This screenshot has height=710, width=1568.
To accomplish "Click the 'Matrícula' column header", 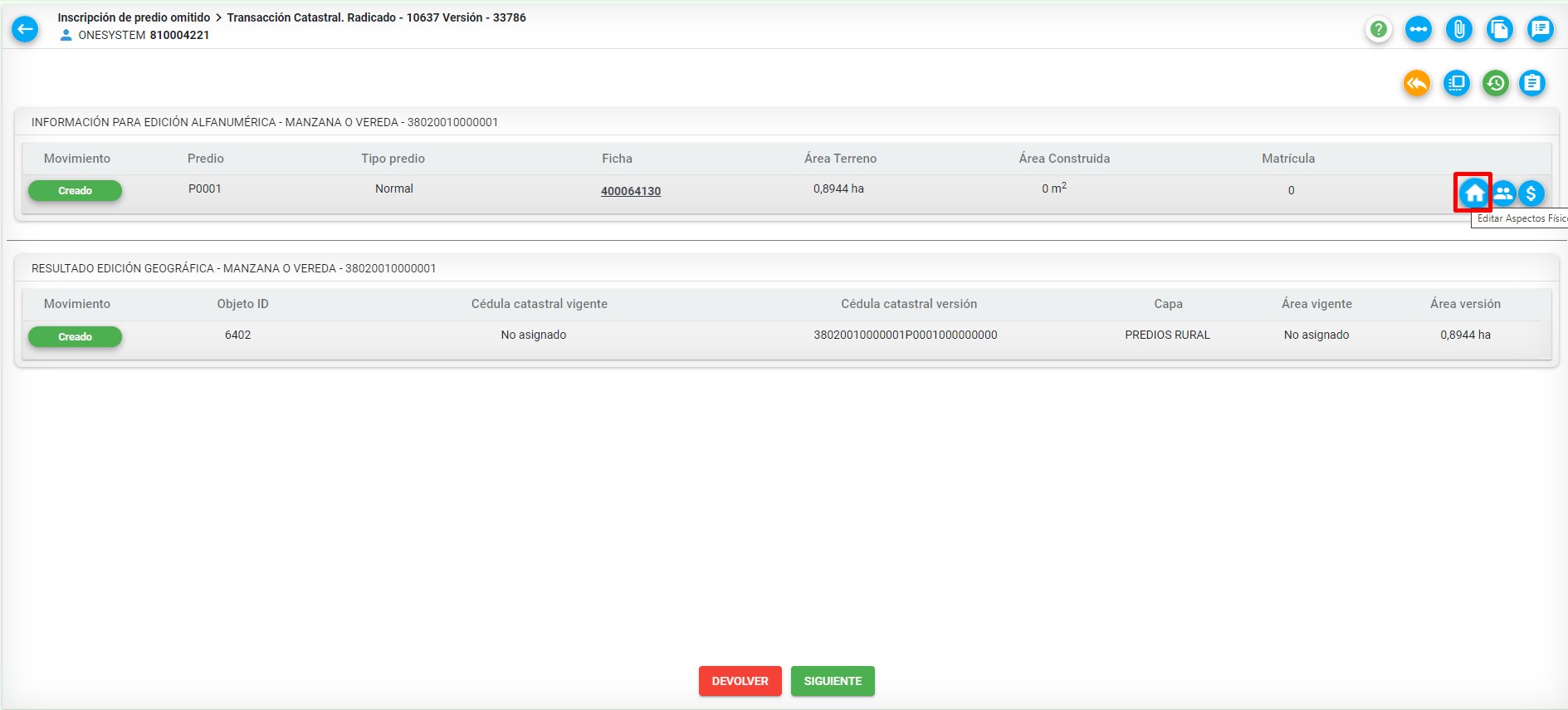I will point(1288,159).
